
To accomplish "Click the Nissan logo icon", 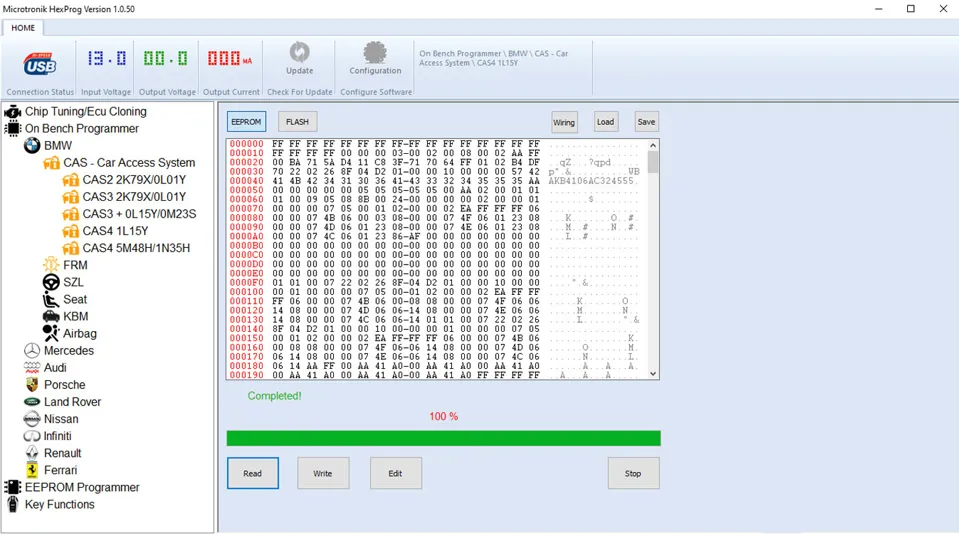I will [x=32, y=419].
